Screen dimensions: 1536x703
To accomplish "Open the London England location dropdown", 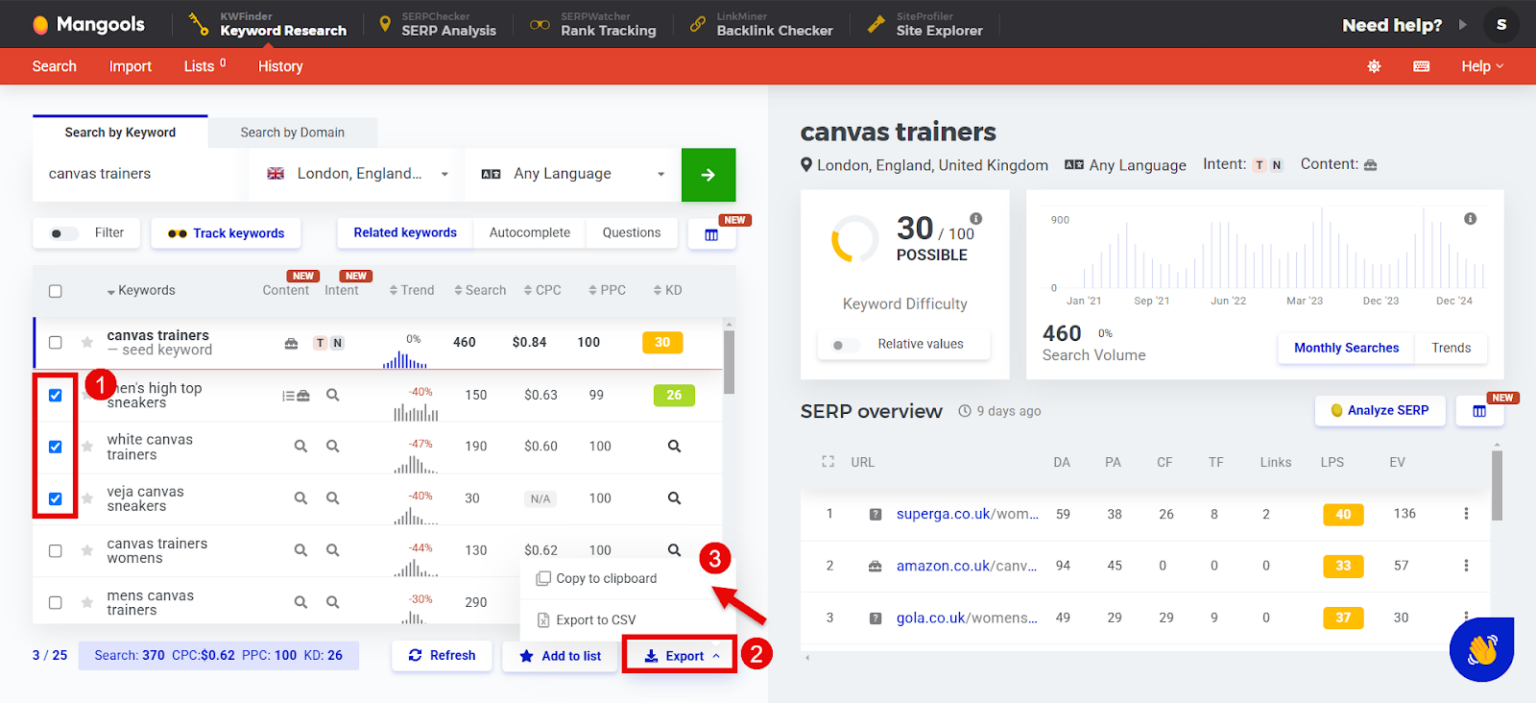I will [354, 173].
